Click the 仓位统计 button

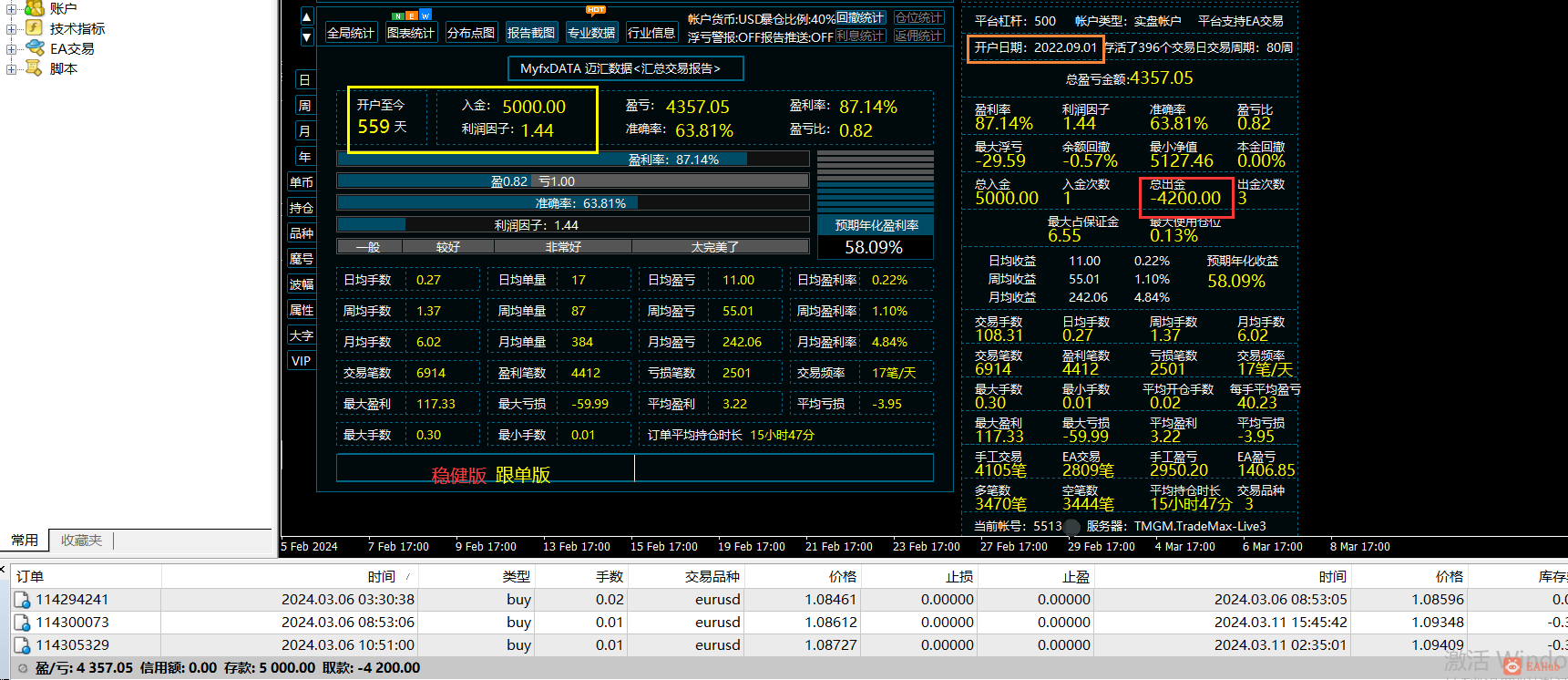coord(918,18)
